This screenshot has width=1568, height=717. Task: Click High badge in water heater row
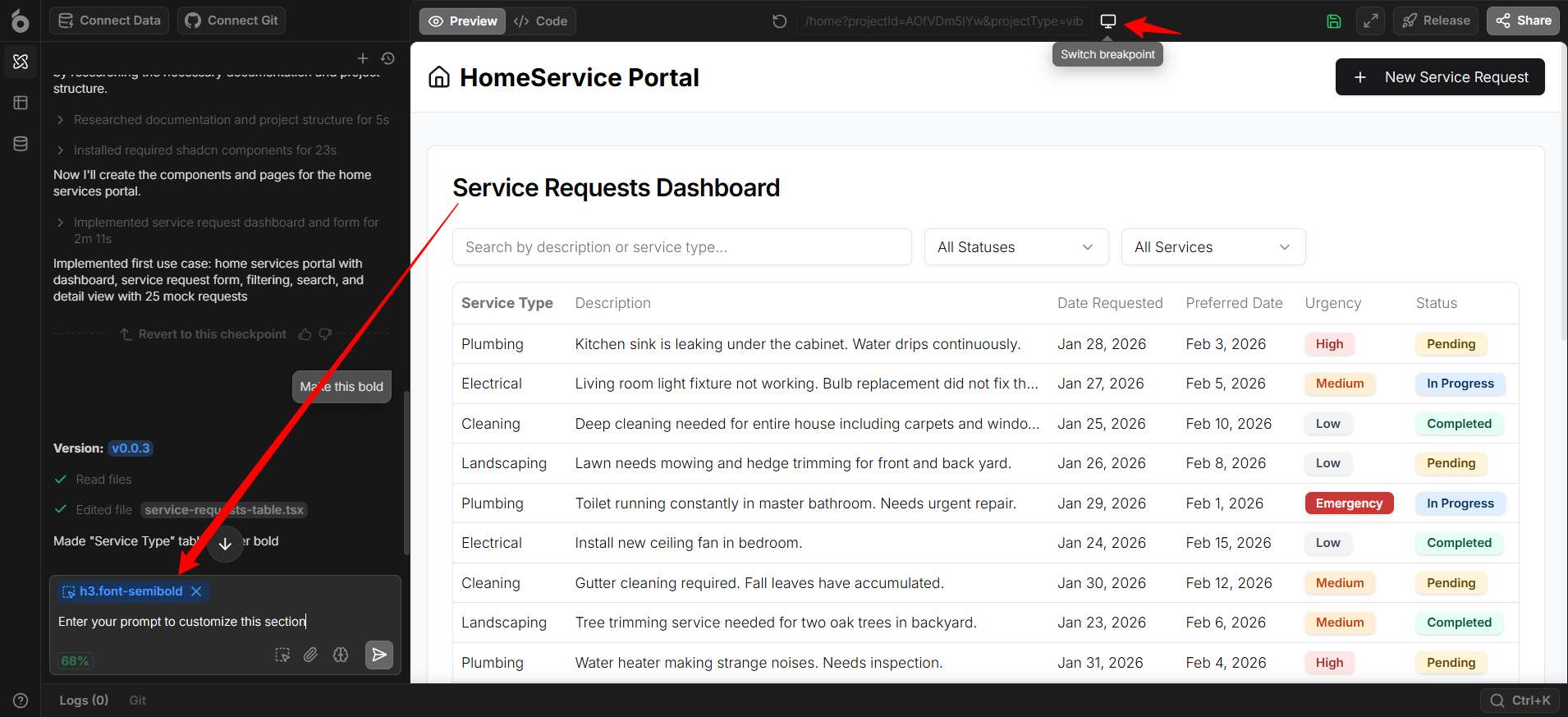(1329, 663)
